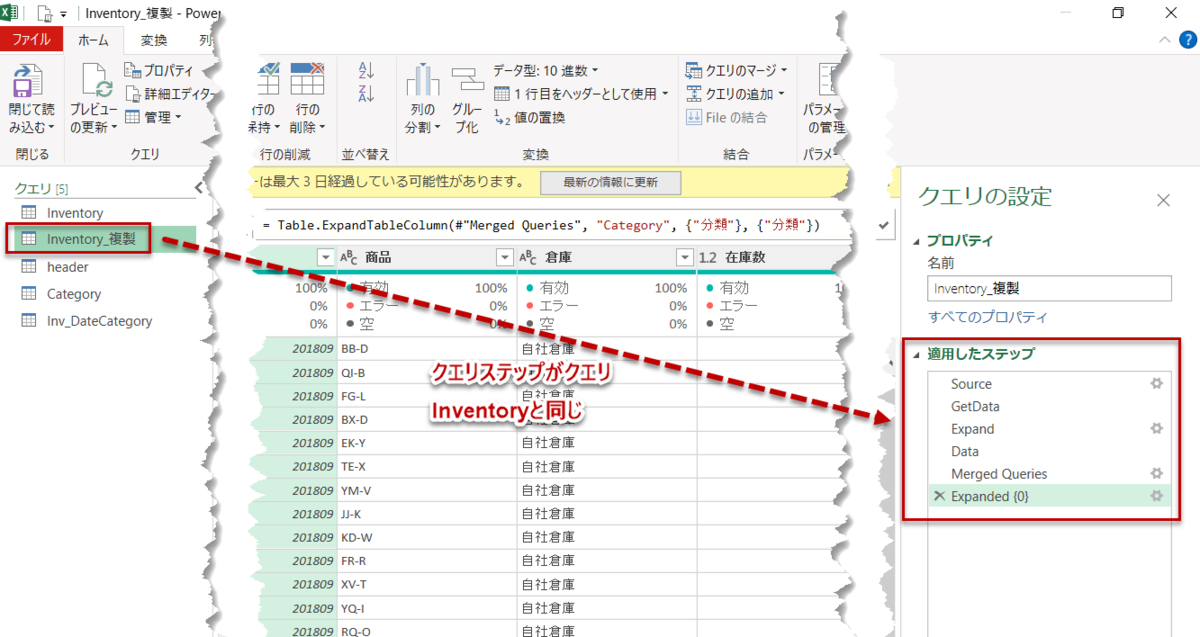
Task: Click Keep Rows (行の保持) icon
Action: coord(268,79)
